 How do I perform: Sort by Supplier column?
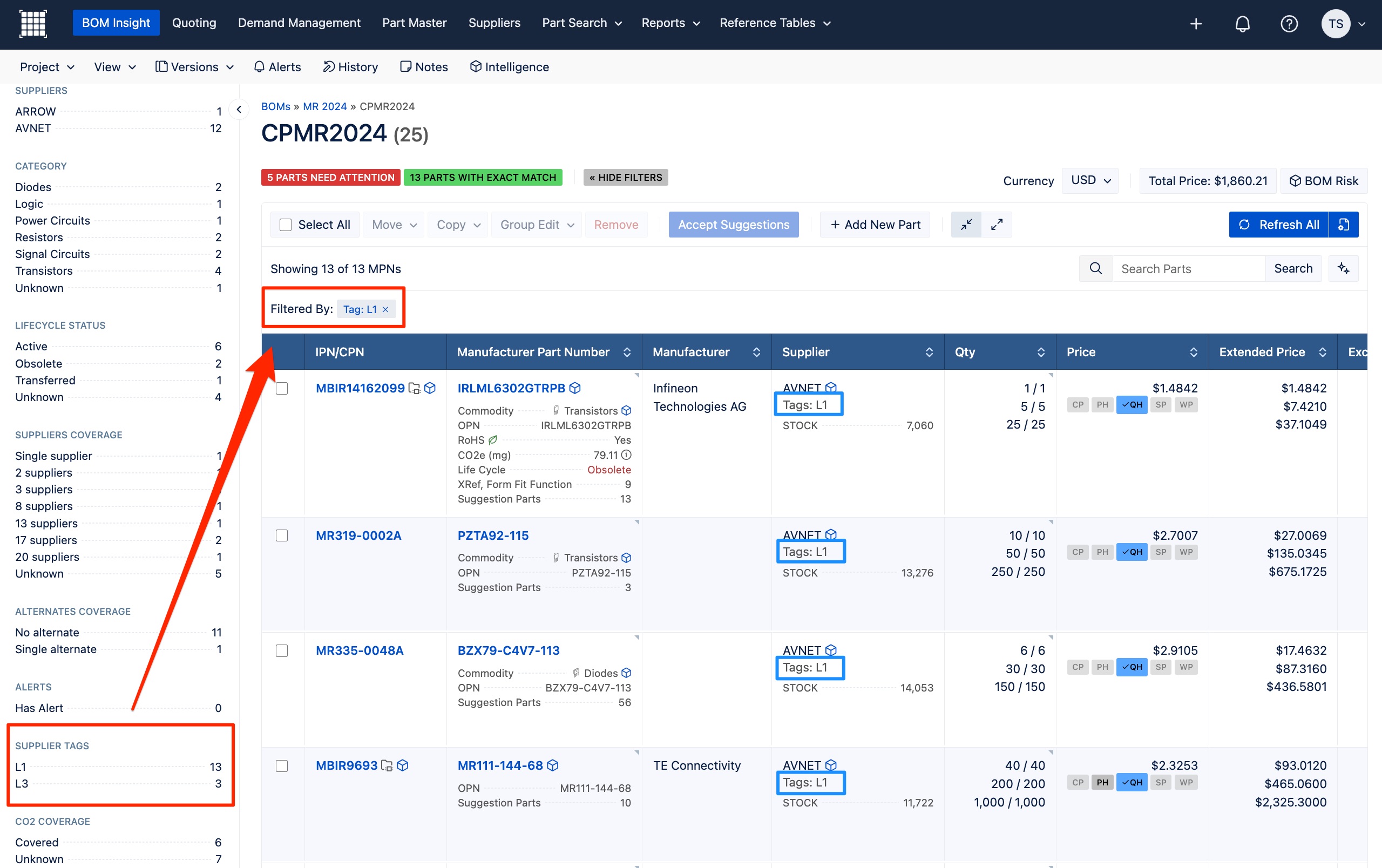coord(929,352)
